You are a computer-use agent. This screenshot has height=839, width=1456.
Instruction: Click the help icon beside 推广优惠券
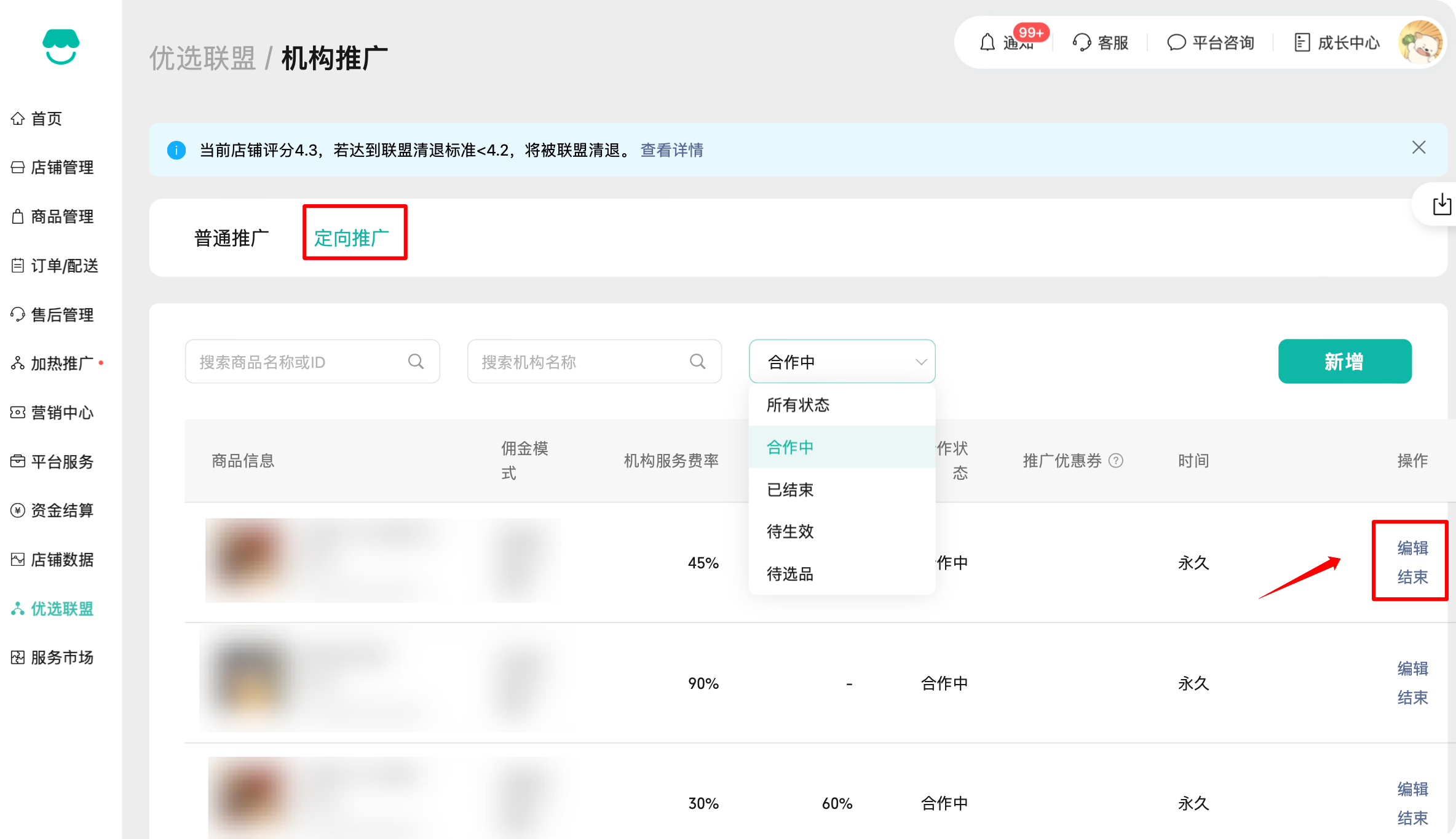click(1116, 461)
